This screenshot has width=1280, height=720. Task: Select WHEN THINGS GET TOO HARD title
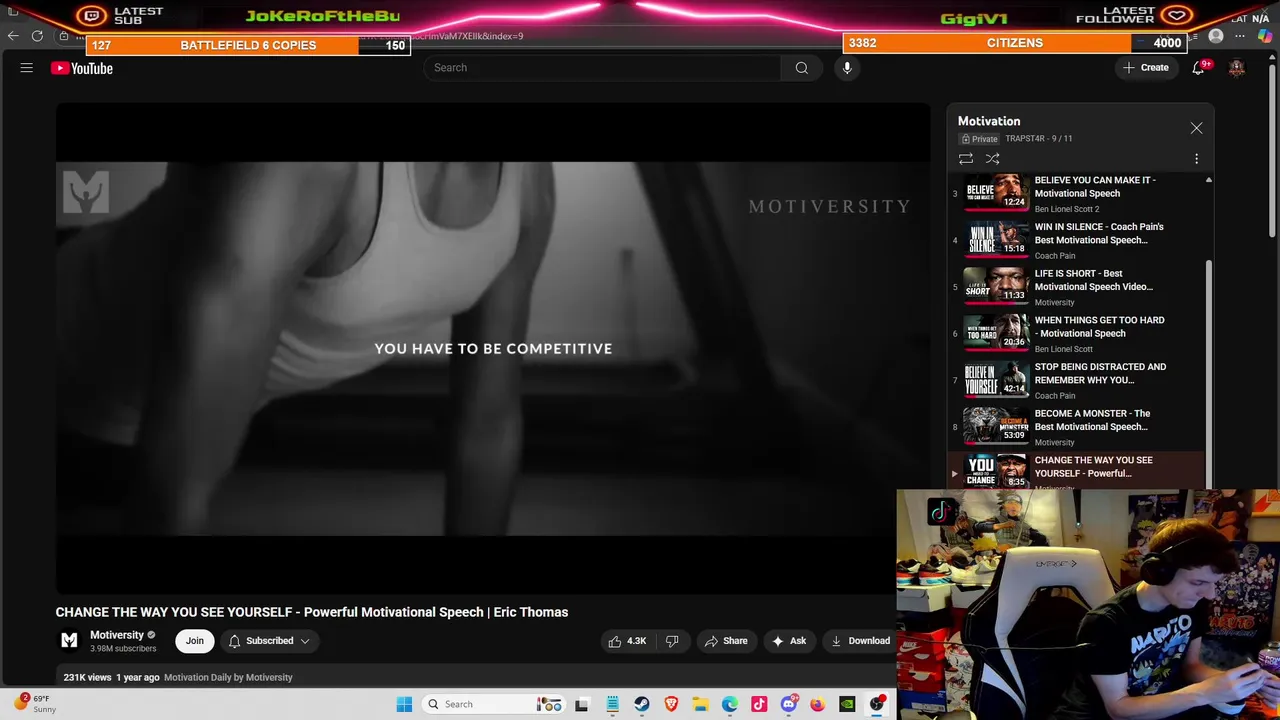click(1099, 327)
